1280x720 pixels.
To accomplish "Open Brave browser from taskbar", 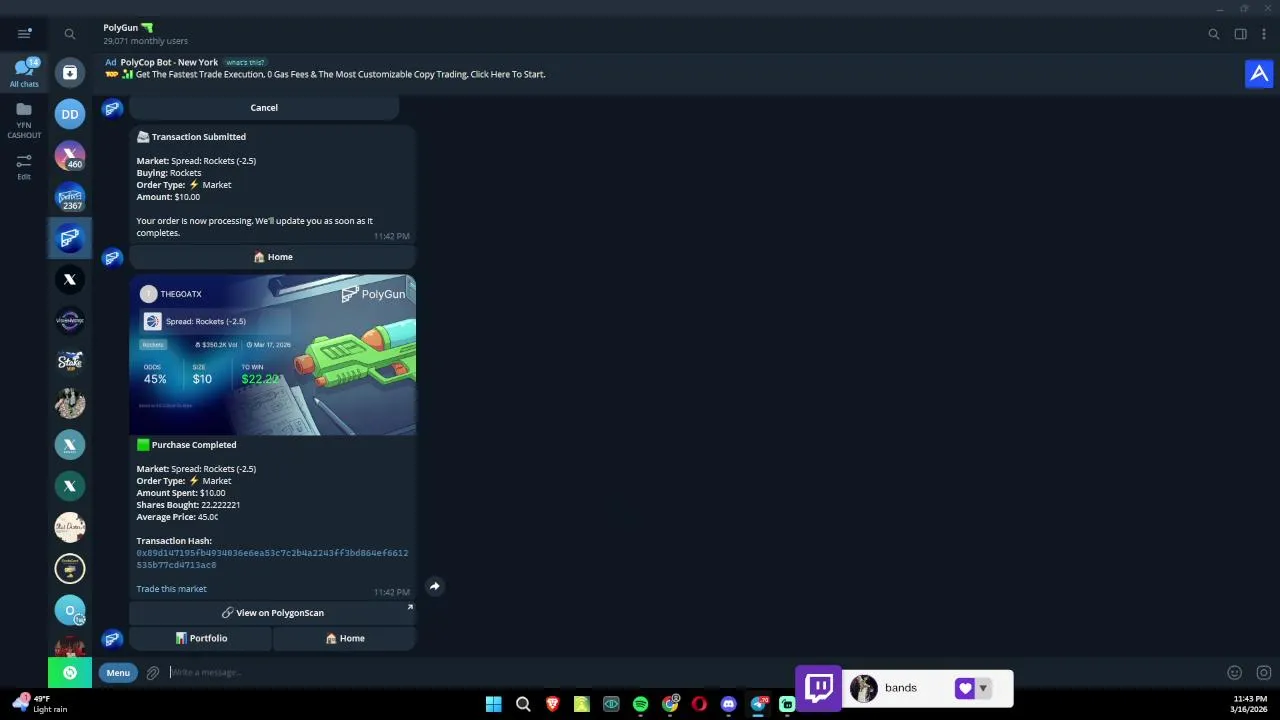I will click(552, 704).
